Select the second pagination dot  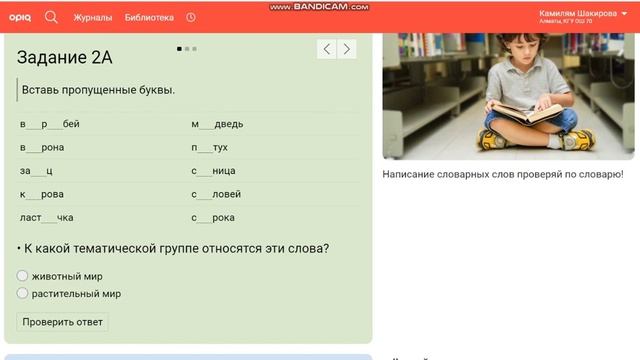point(187,49)
